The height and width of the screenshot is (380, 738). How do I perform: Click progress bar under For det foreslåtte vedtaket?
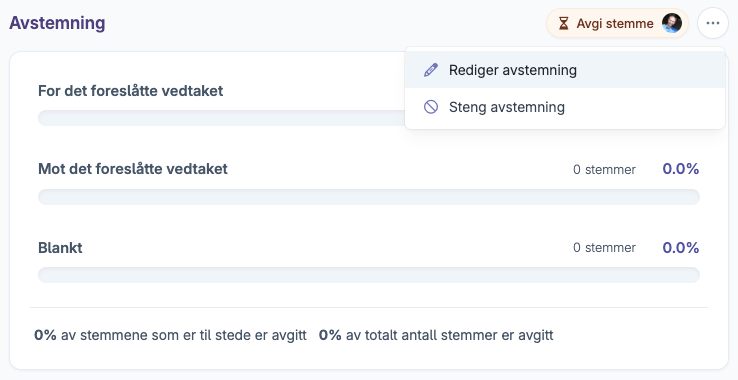[221, 118]
